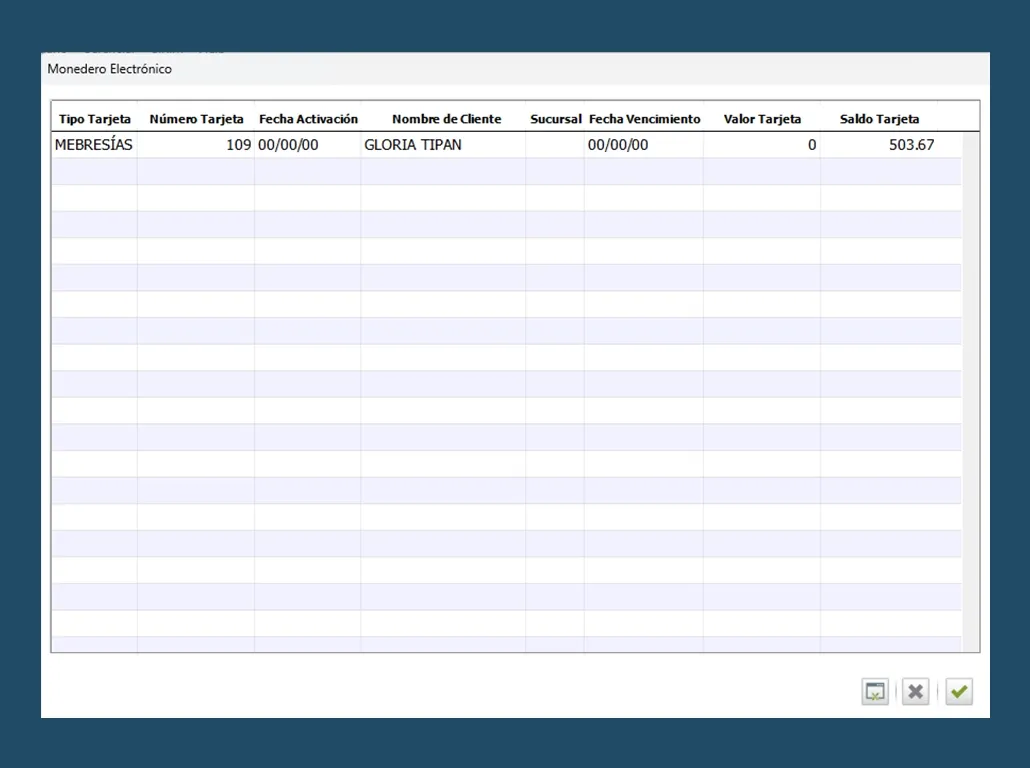Sort by Nombre de Cliente header
The width and height of the screenshot is (1030, 768).
[446, 119]
